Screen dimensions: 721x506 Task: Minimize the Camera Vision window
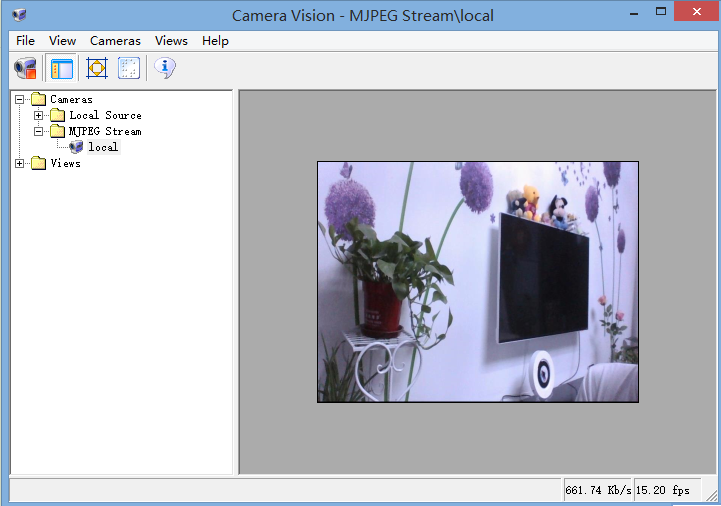634,12
